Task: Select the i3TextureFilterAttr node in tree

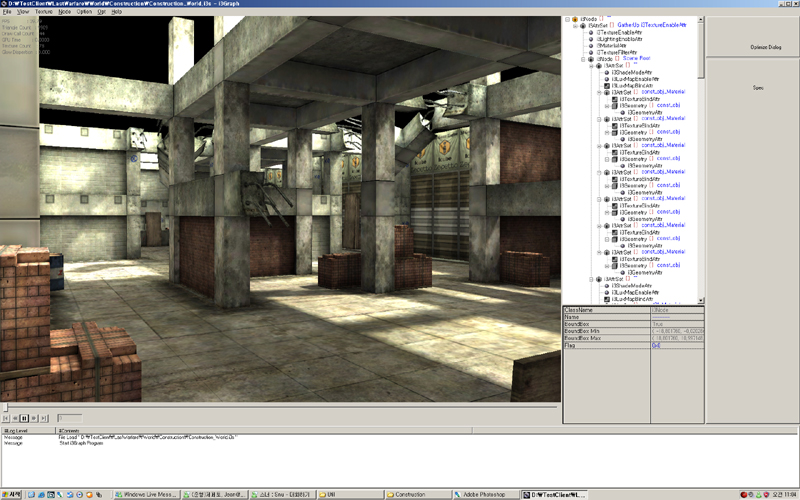Action: [620, 52]
